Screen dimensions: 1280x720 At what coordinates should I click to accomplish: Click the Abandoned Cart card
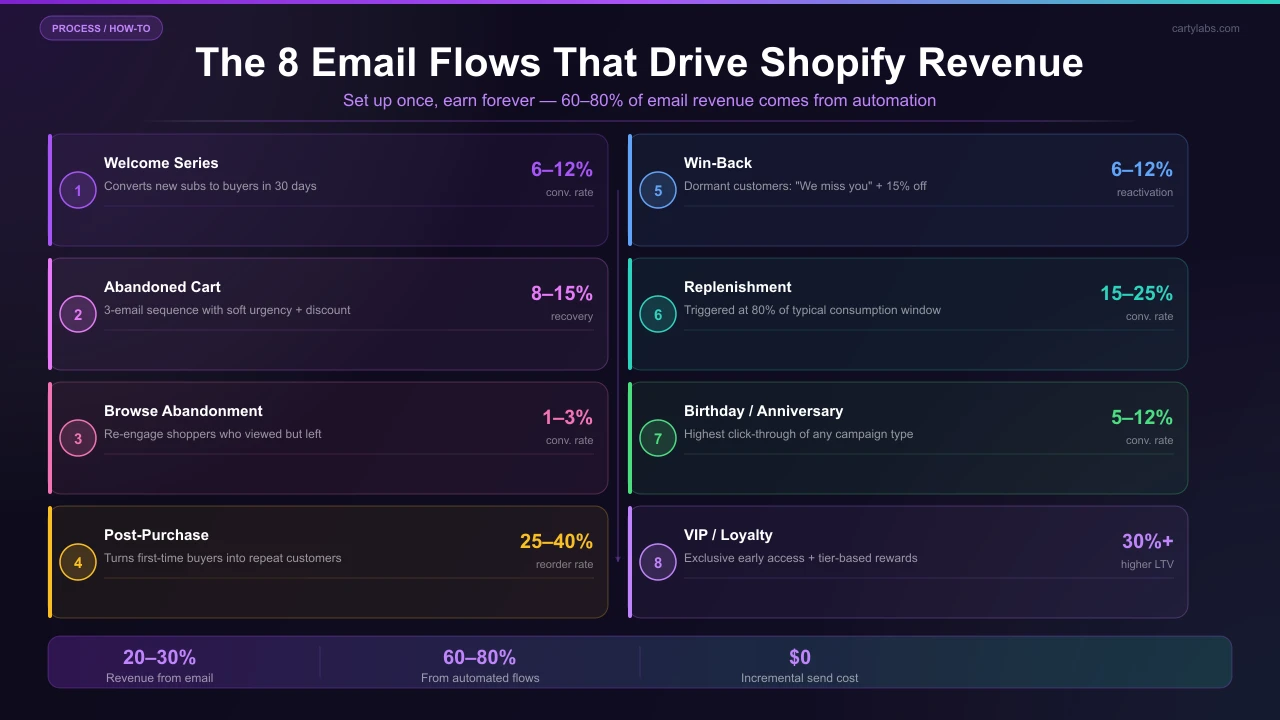[328, 314]
